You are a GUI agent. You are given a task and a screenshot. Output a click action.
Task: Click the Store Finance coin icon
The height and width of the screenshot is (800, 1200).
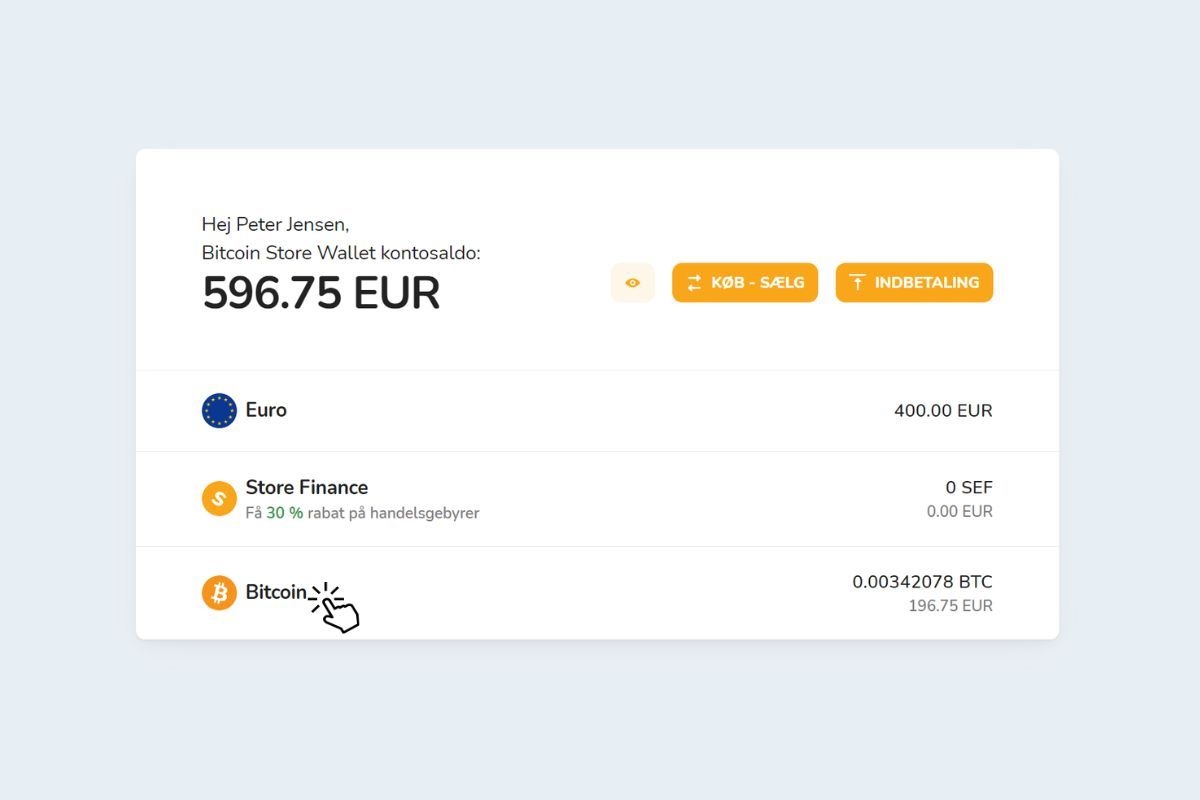[x=219, y=498]
